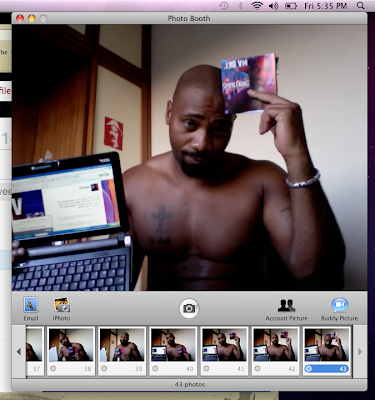Show date and time menu

(325, 6)
